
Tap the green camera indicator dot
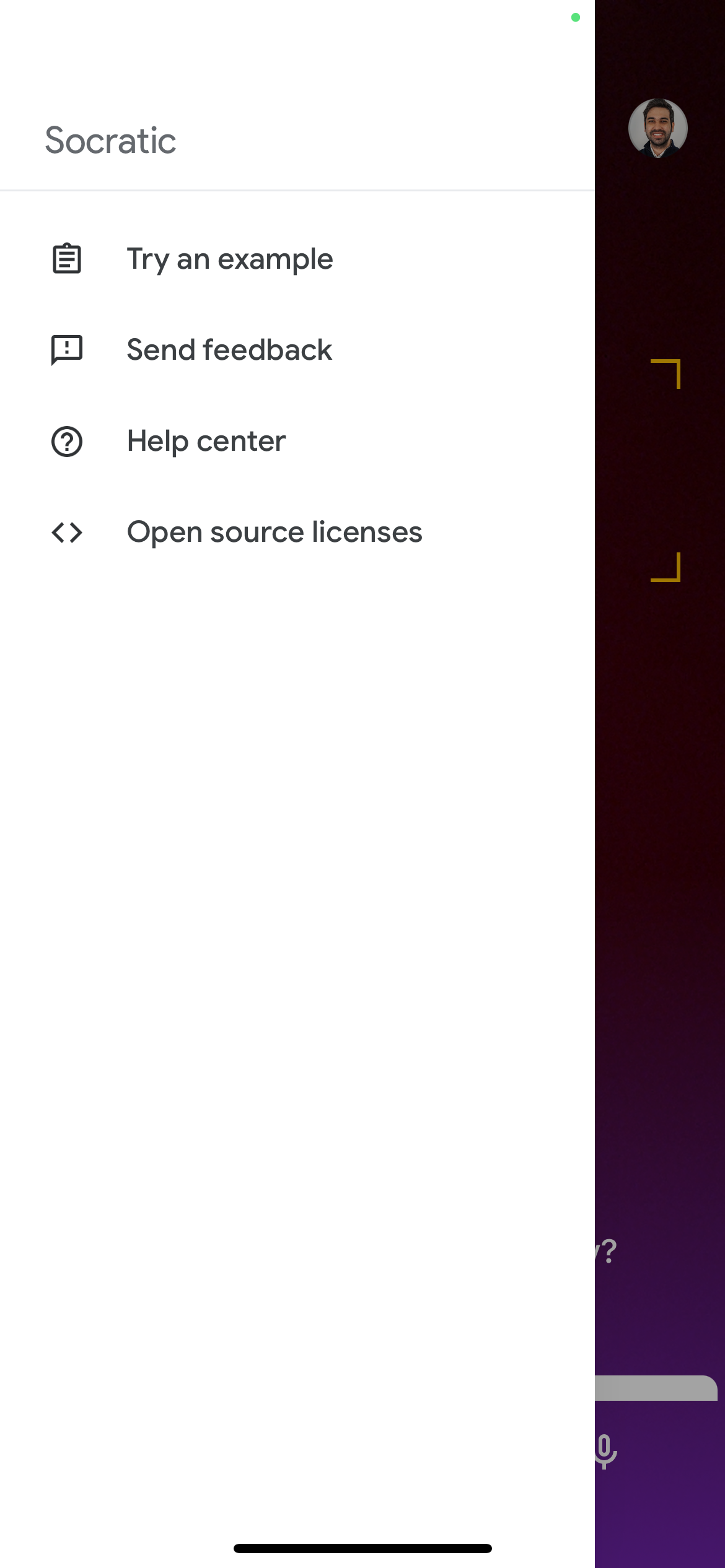(575, 17)
